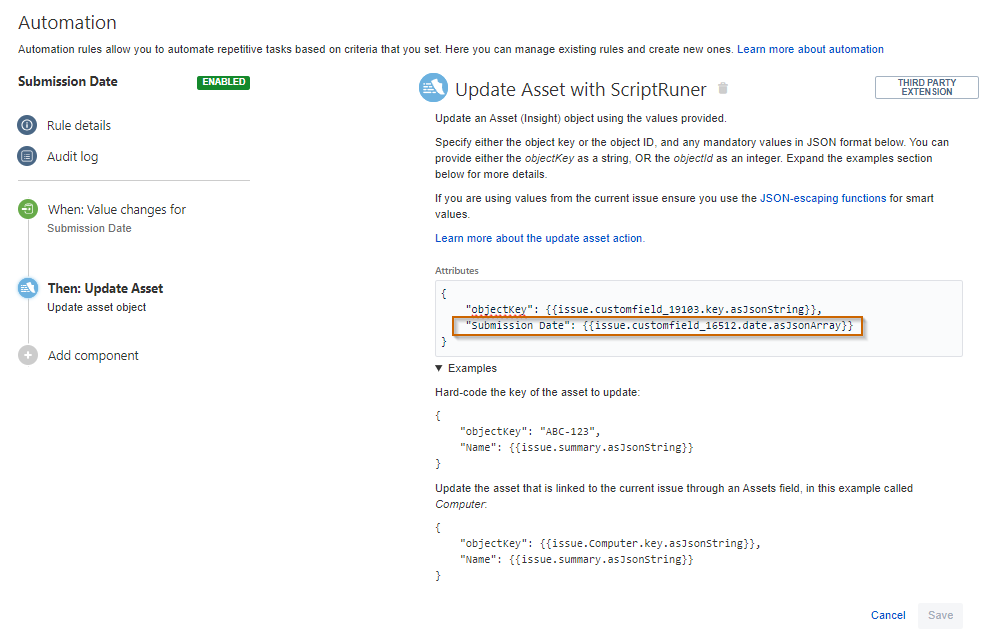This screenshot has height=636, width=997.
Task: Click the Cancel link
Action: tap(887, 615)
